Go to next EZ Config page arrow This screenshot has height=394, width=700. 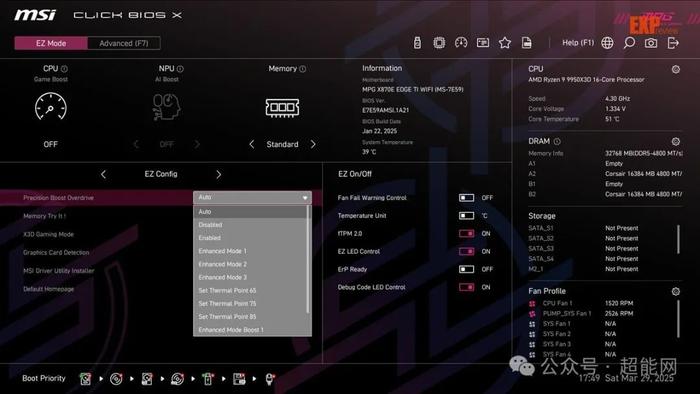coord(219,174)
